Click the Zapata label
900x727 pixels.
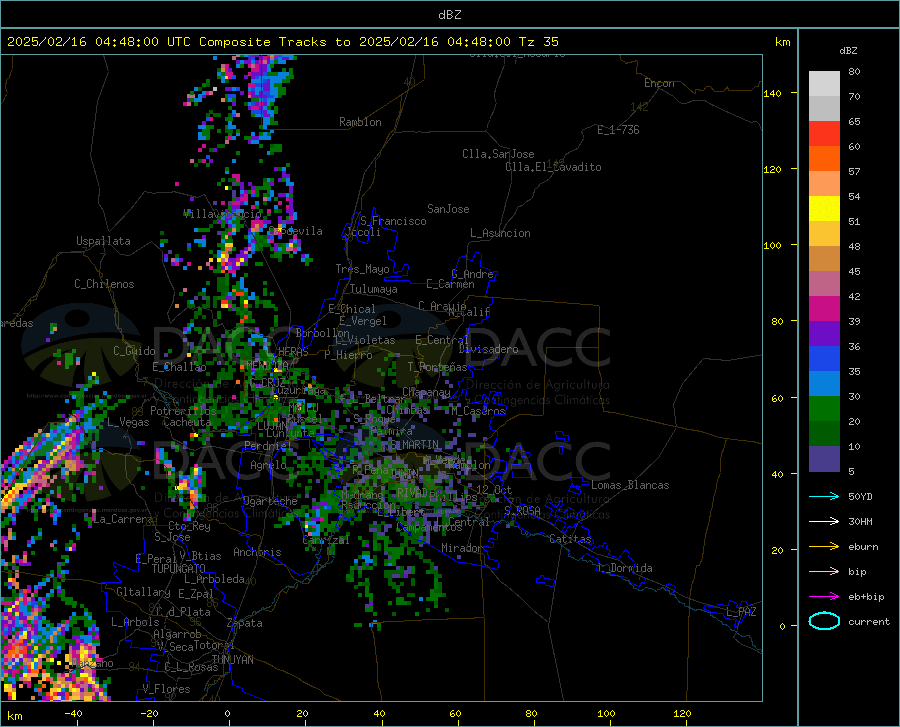coord(245,623)
